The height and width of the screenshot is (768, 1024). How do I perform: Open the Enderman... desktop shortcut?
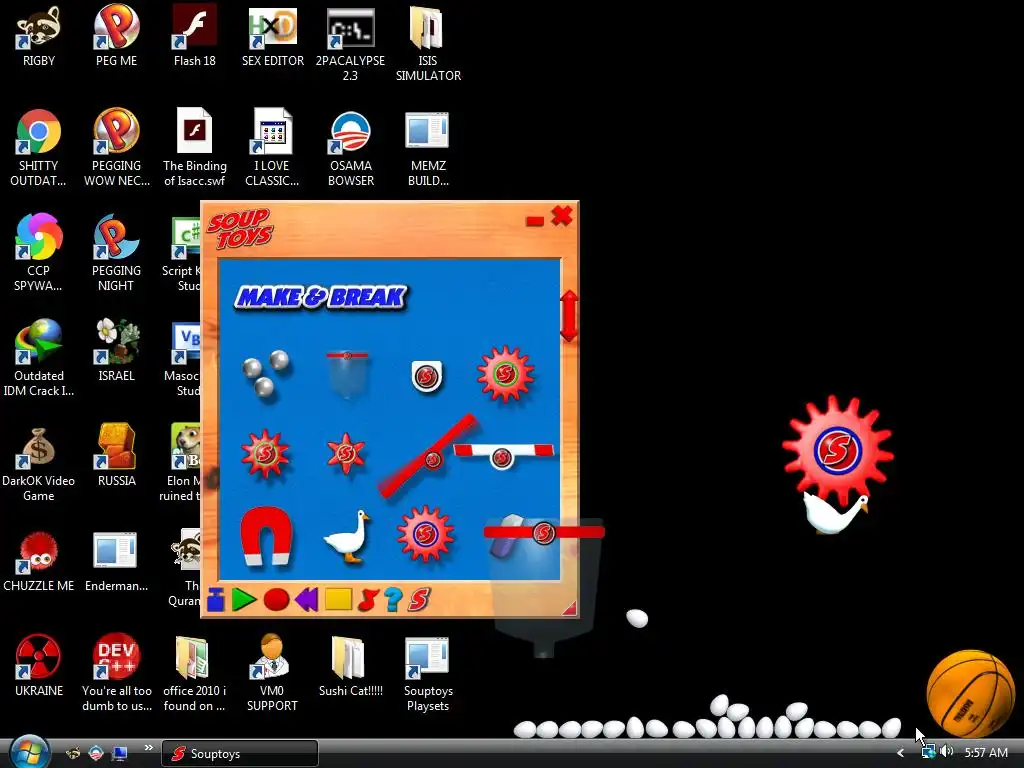point(116,562)
